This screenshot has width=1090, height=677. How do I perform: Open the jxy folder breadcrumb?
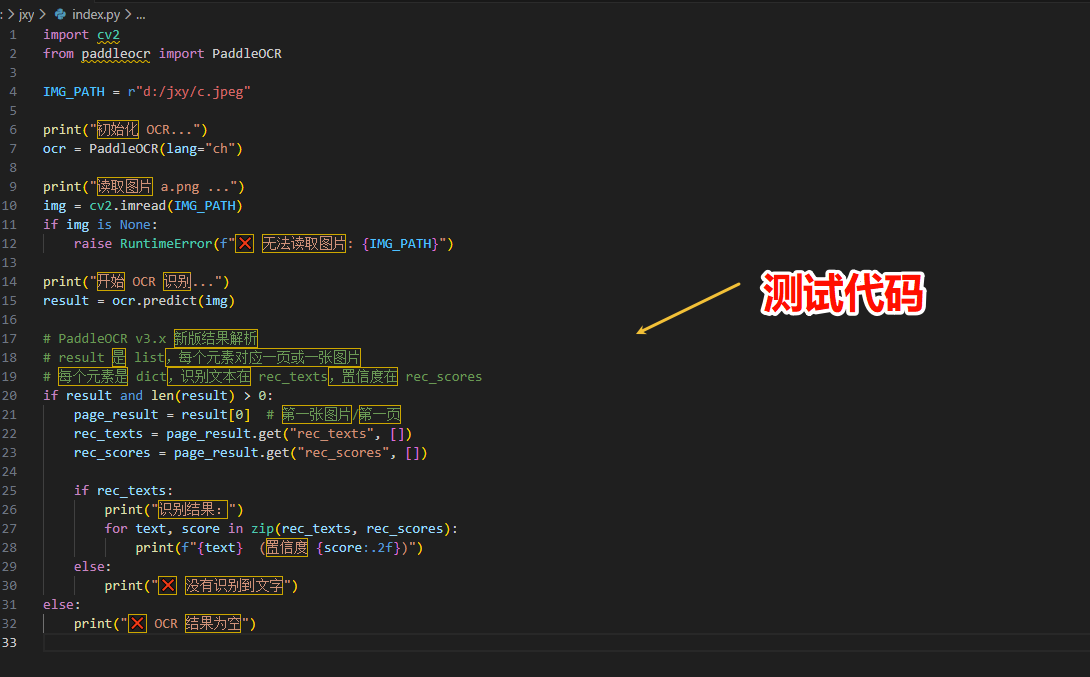pos(27,15)
